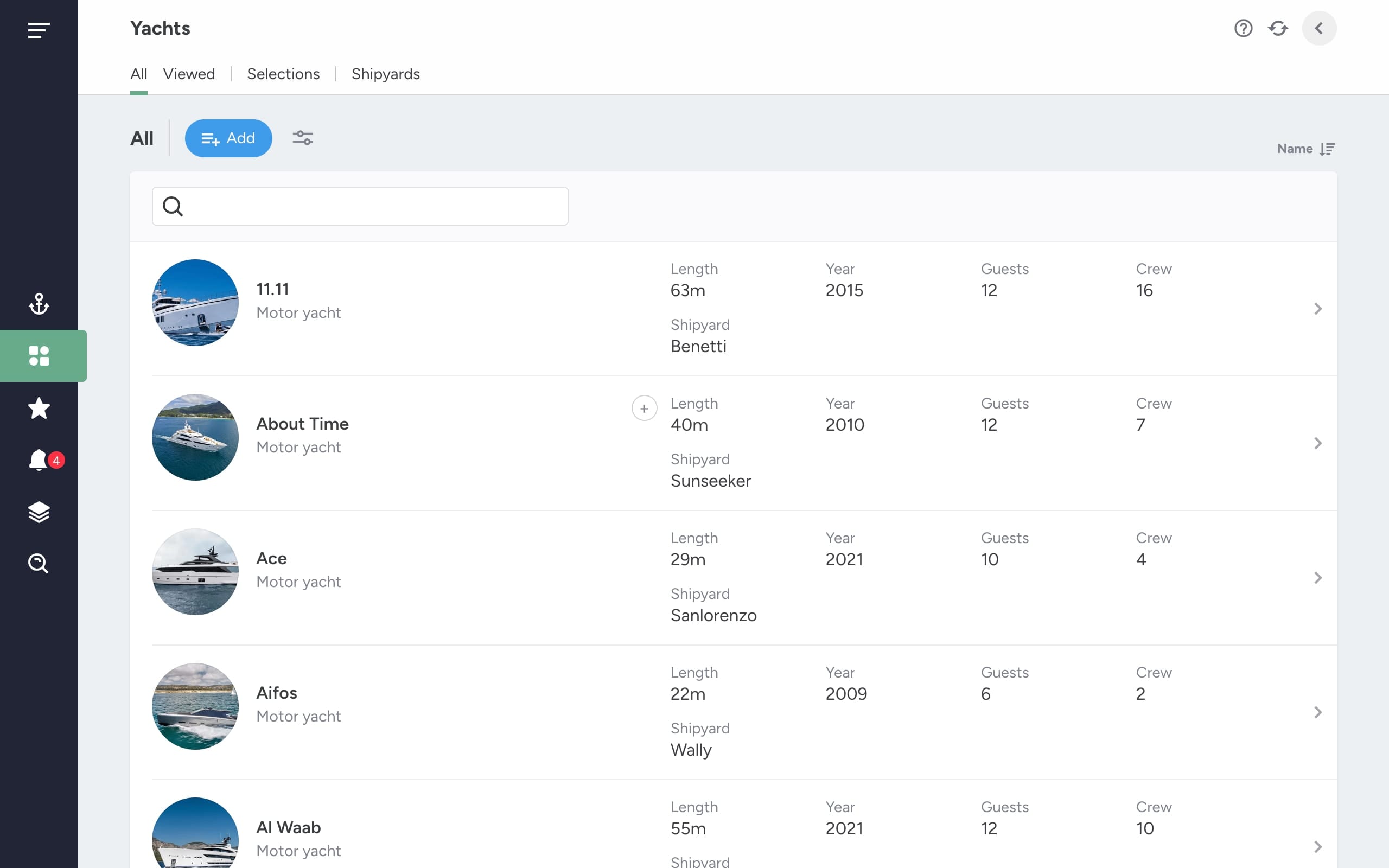Expand the 11.11 yacht row chevron
Viewport: 1389px width, 868px height.
1318,309
